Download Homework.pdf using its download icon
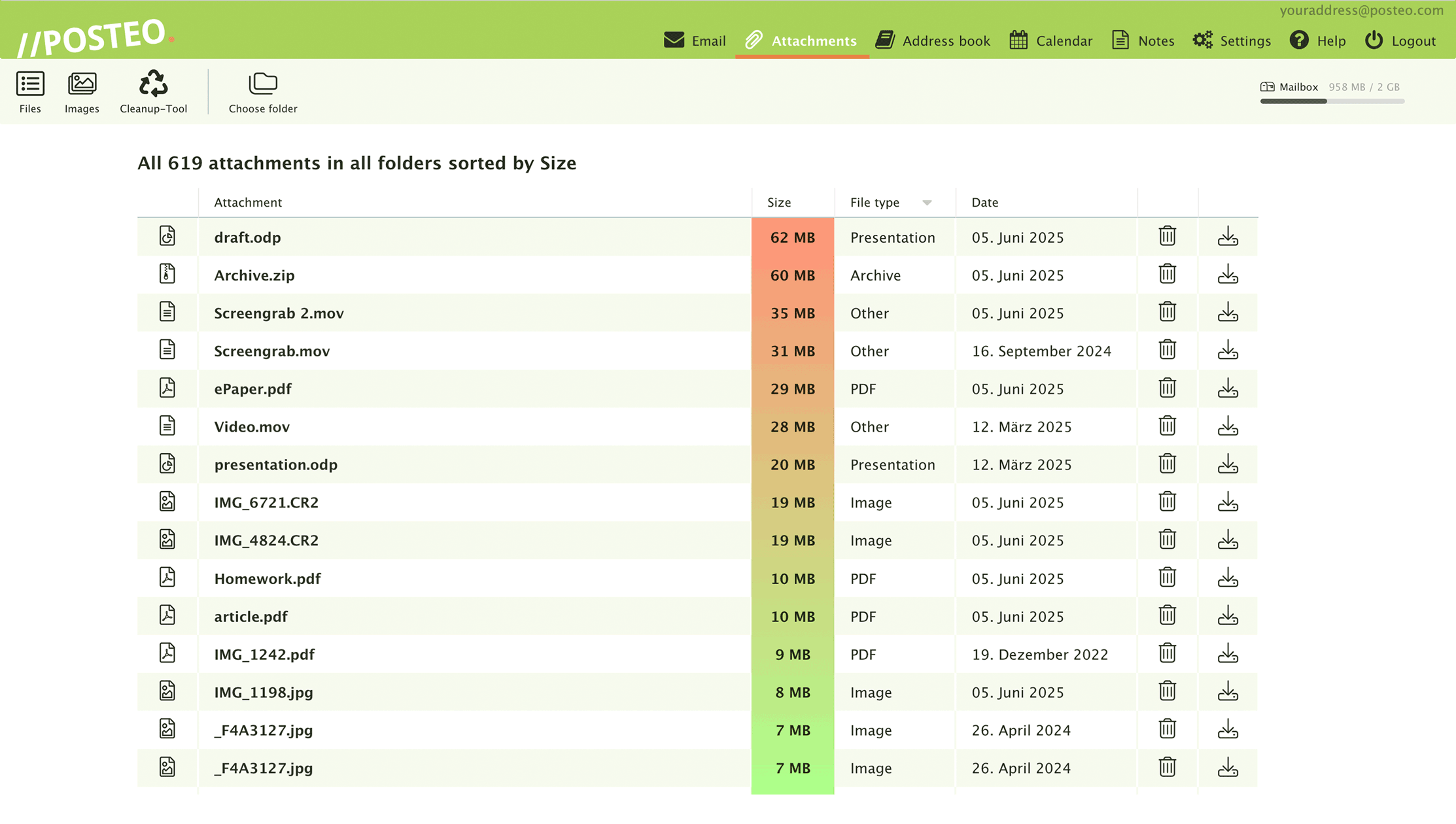Viewport: 1456px width, 824px height. (1227, 578)
